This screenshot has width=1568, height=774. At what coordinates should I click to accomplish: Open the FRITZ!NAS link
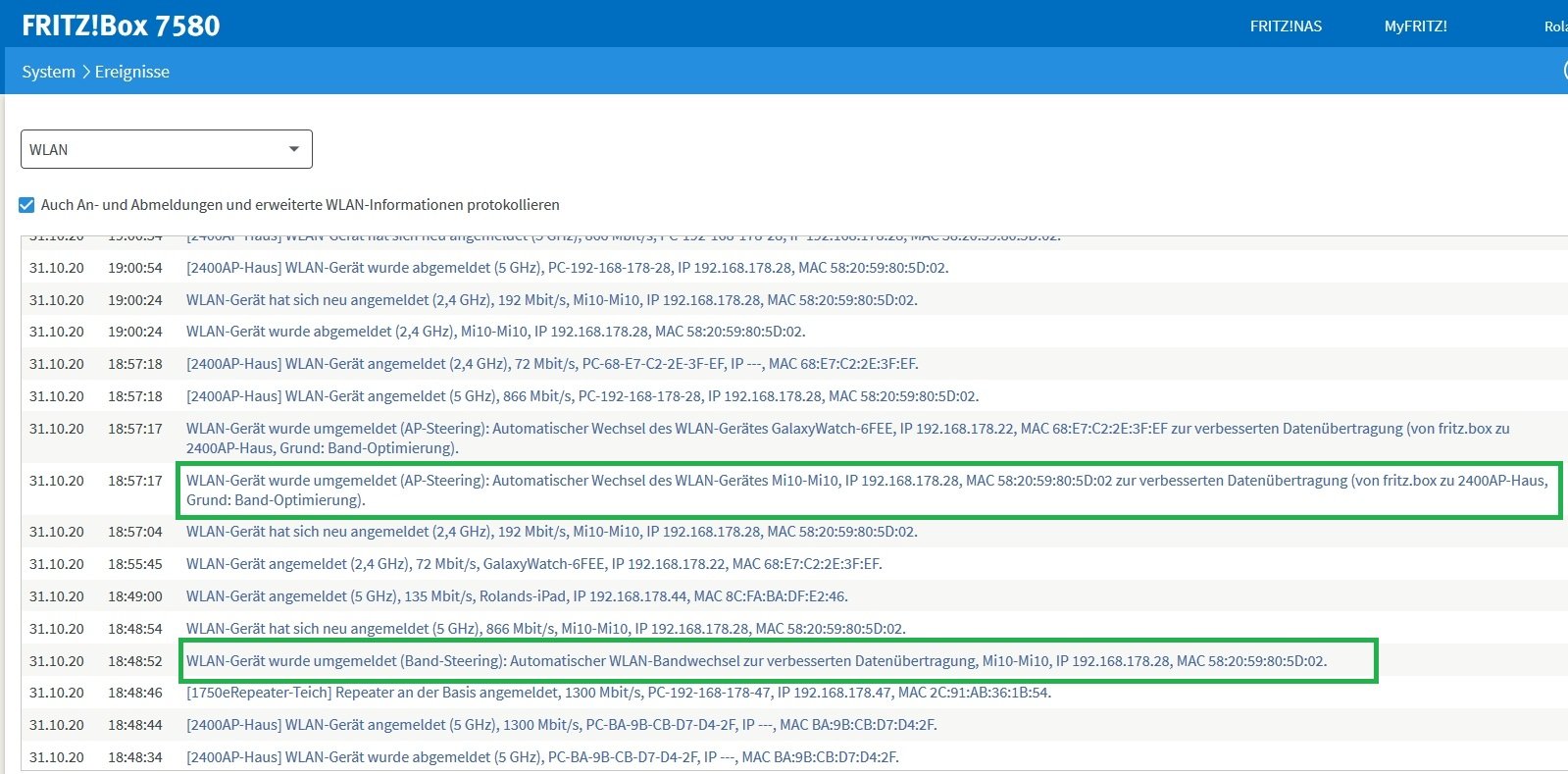1286,26
